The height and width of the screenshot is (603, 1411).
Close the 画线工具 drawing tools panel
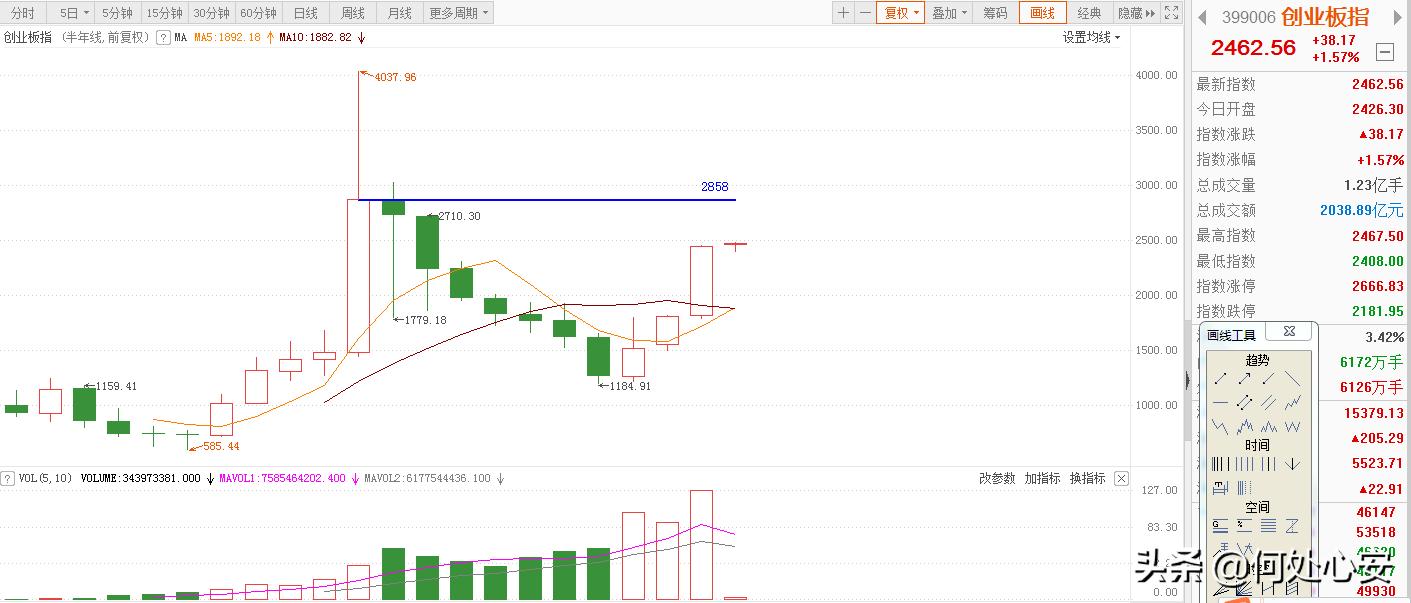(1290, 331)
